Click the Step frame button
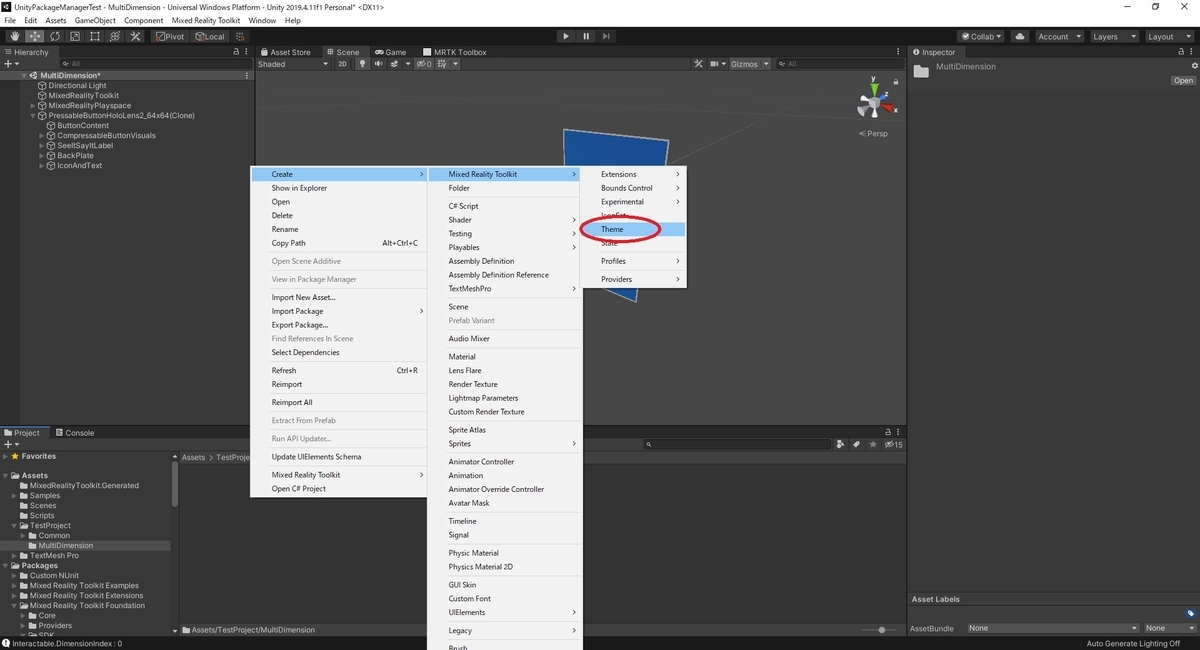The width and height of the screenshot is (1200, 650). [606, 36]
